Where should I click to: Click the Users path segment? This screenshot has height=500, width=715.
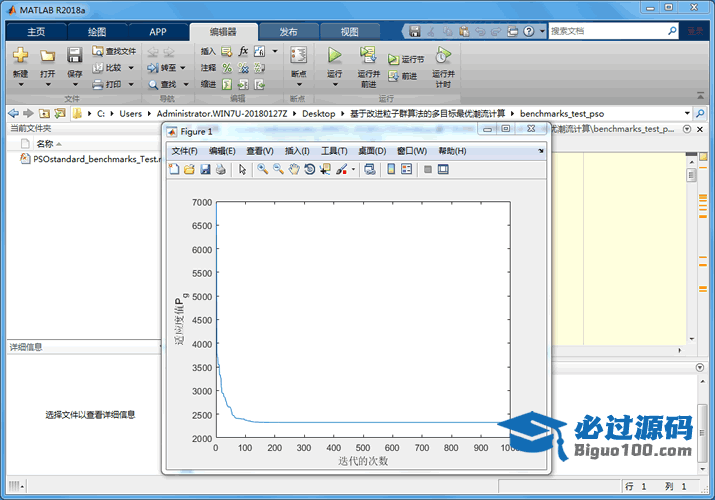tap(130, 113)
